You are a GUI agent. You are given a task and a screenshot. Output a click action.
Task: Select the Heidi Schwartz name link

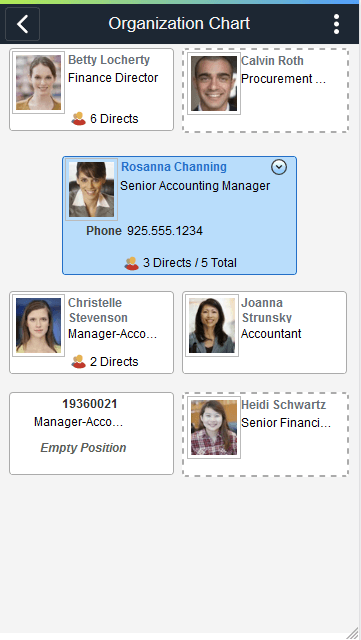[x=283, y=405]
